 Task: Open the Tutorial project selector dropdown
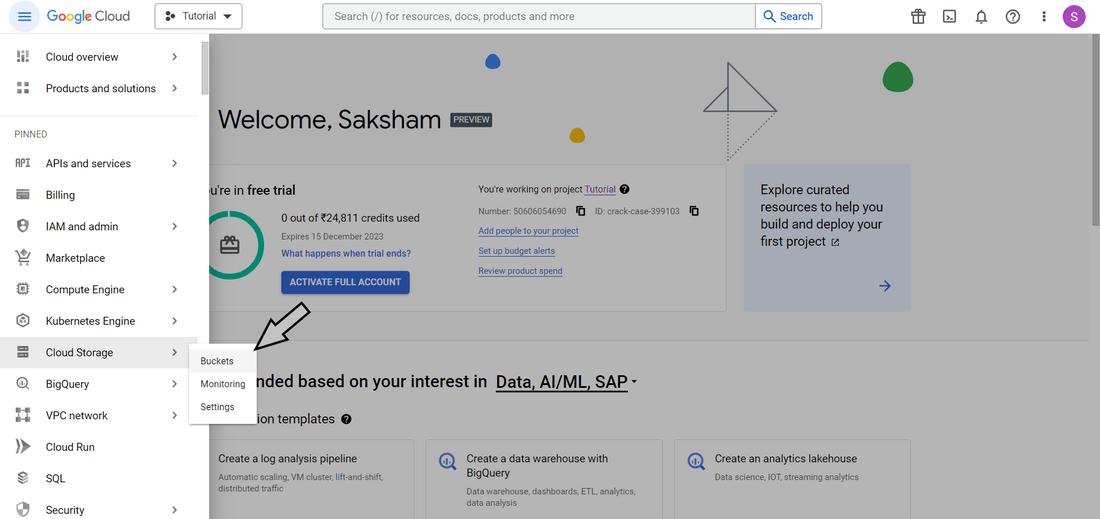point(198,16)
